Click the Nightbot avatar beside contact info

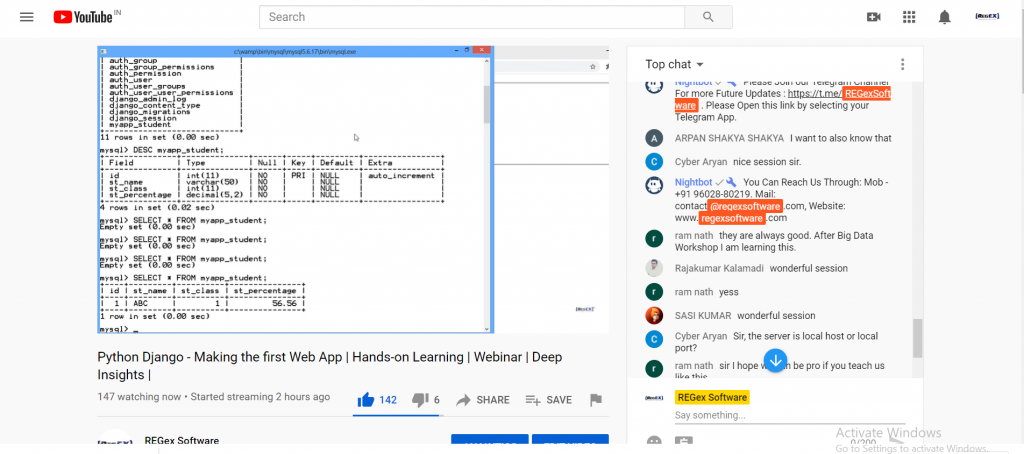[x=654, y=186]
